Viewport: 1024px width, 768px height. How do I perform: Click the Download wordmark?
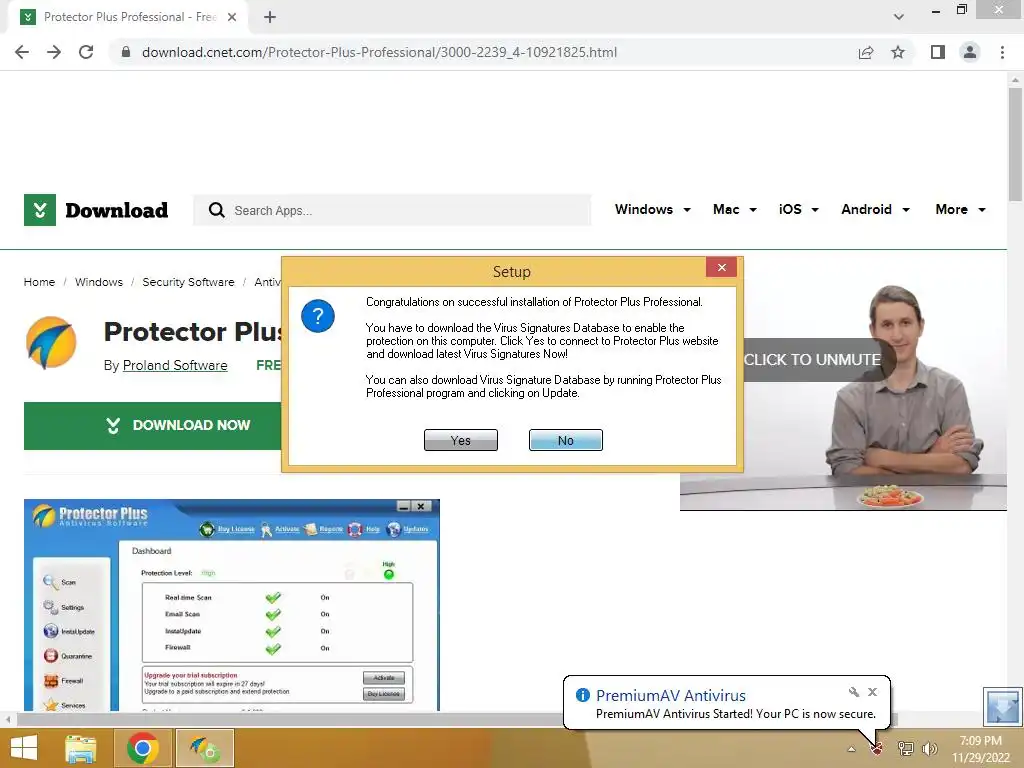[x=116, y=210]
